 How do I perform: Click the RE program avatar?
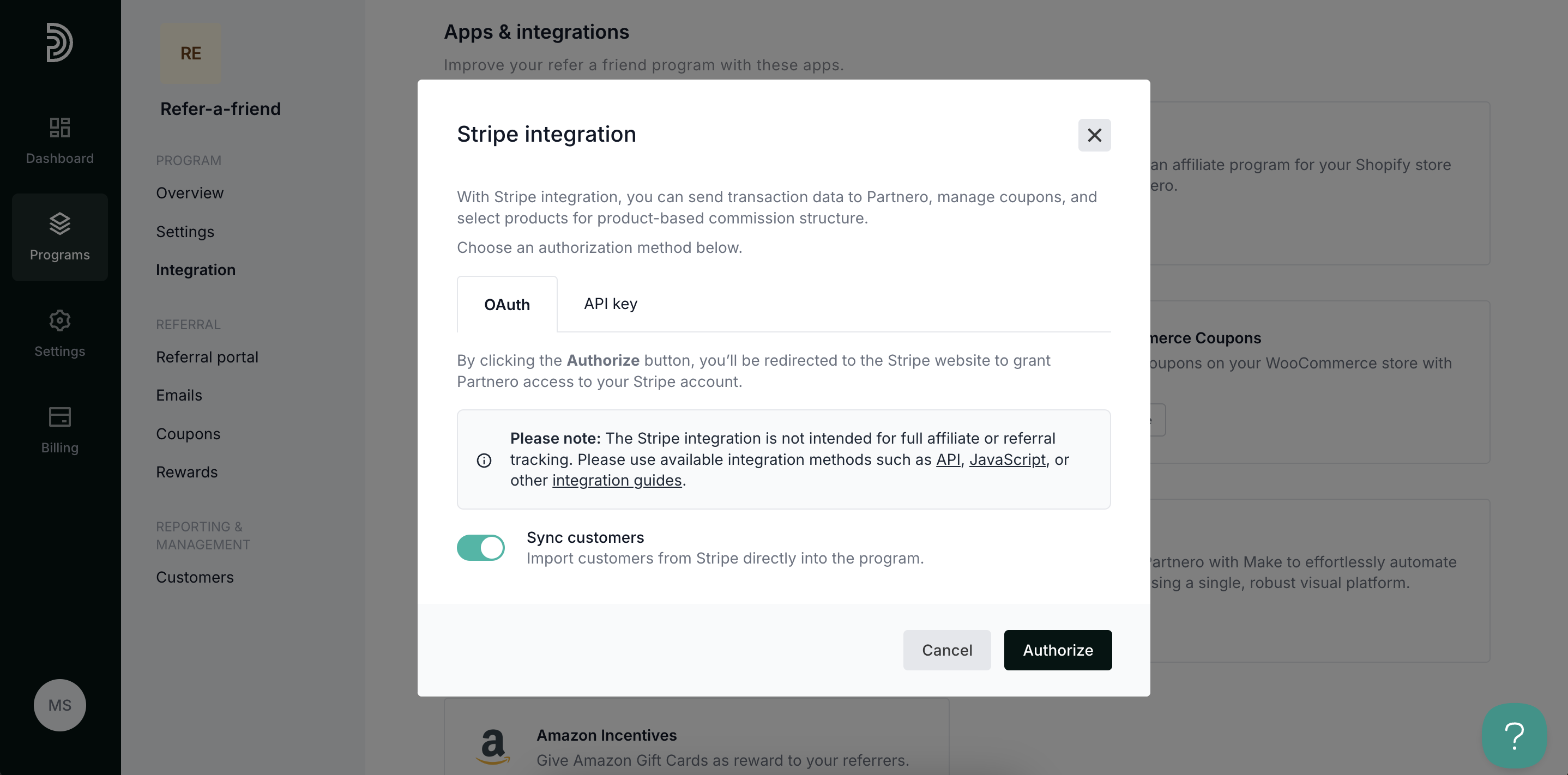point(190,53)
